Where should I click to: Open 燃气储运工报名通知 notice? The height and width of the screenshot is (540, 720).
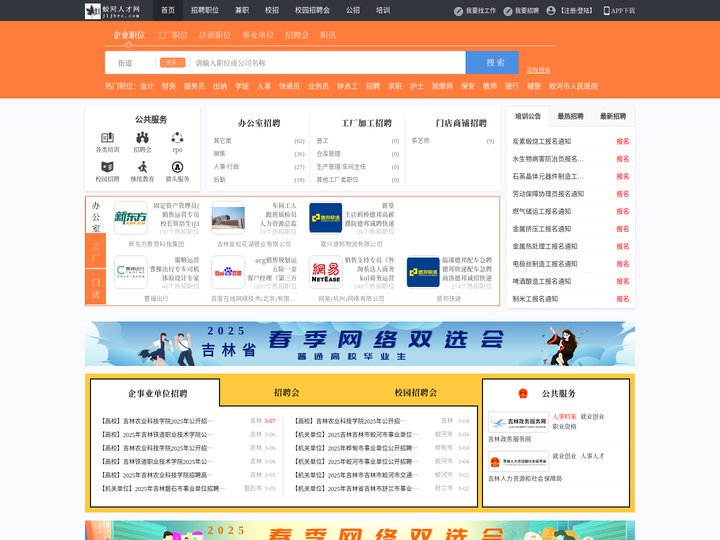(x=542, y=211)
